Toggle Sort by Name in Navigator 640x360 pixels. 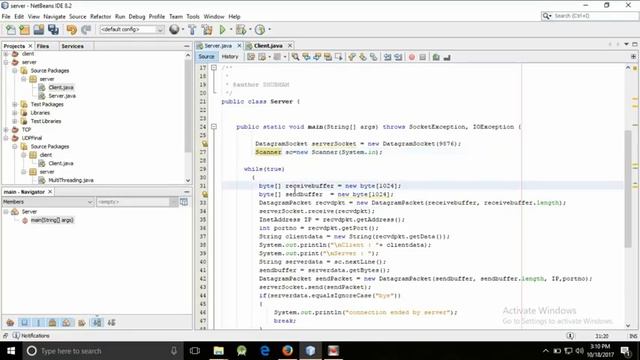click(97, 322)
